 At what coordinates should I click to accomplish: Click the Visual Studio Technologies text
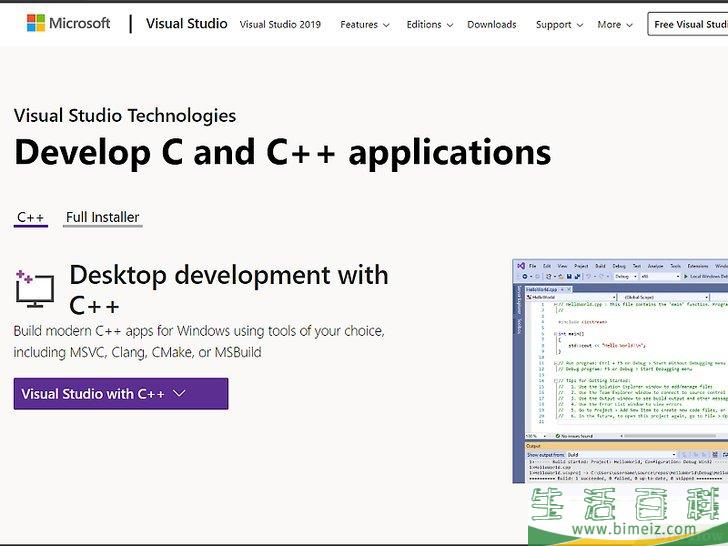[125, 116]
